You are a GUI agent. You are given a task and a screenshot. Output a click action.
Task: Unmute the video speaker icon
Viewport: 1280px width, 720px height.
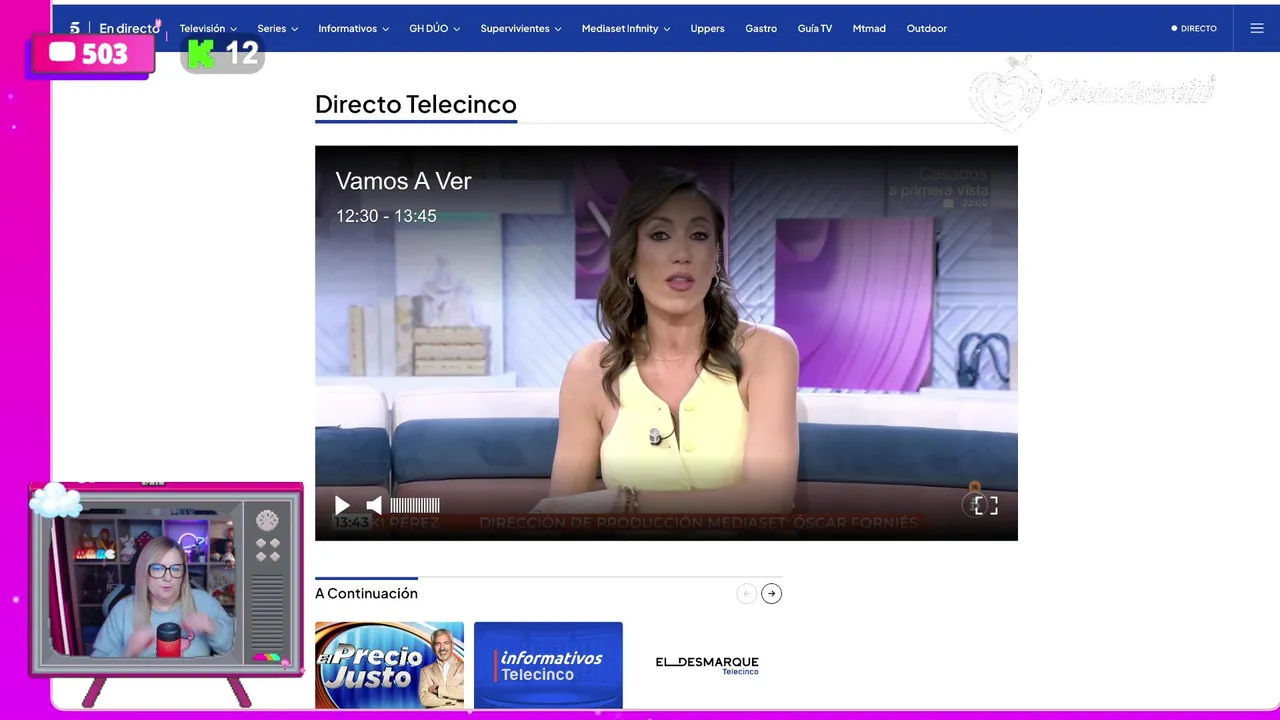[373, 505]
